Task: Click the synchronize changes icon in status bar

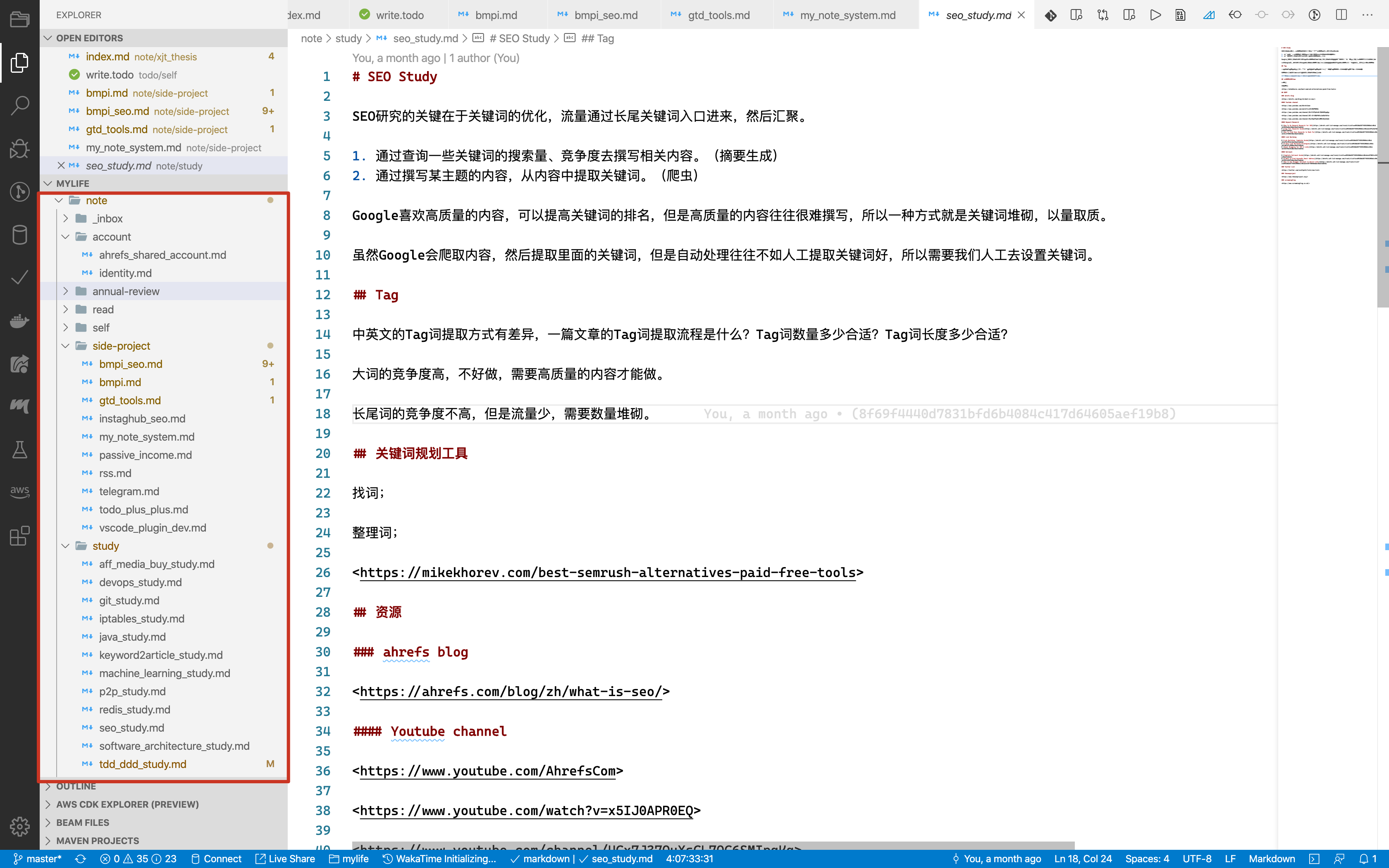Action: (80, 859)
